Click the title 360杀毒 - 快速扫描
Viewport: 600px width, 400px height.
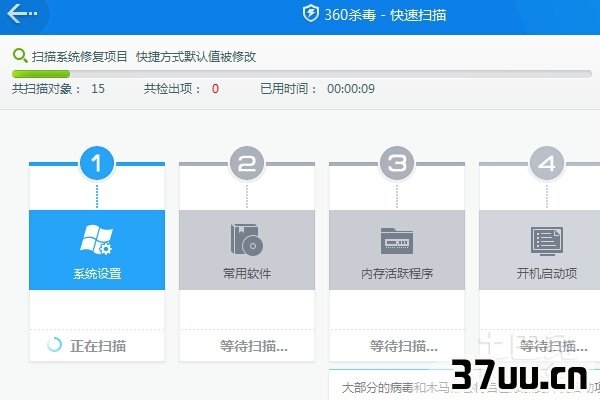(385, 15)
